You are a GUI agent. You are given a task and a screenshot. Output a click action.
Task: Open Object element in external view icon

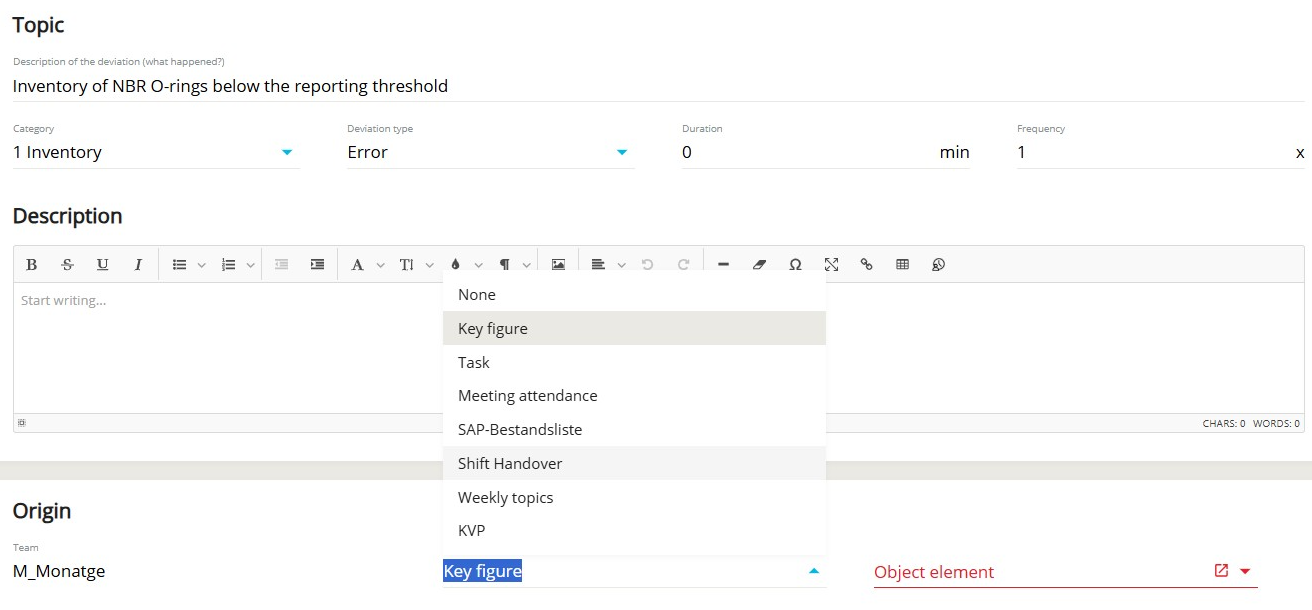[1221, 571]
